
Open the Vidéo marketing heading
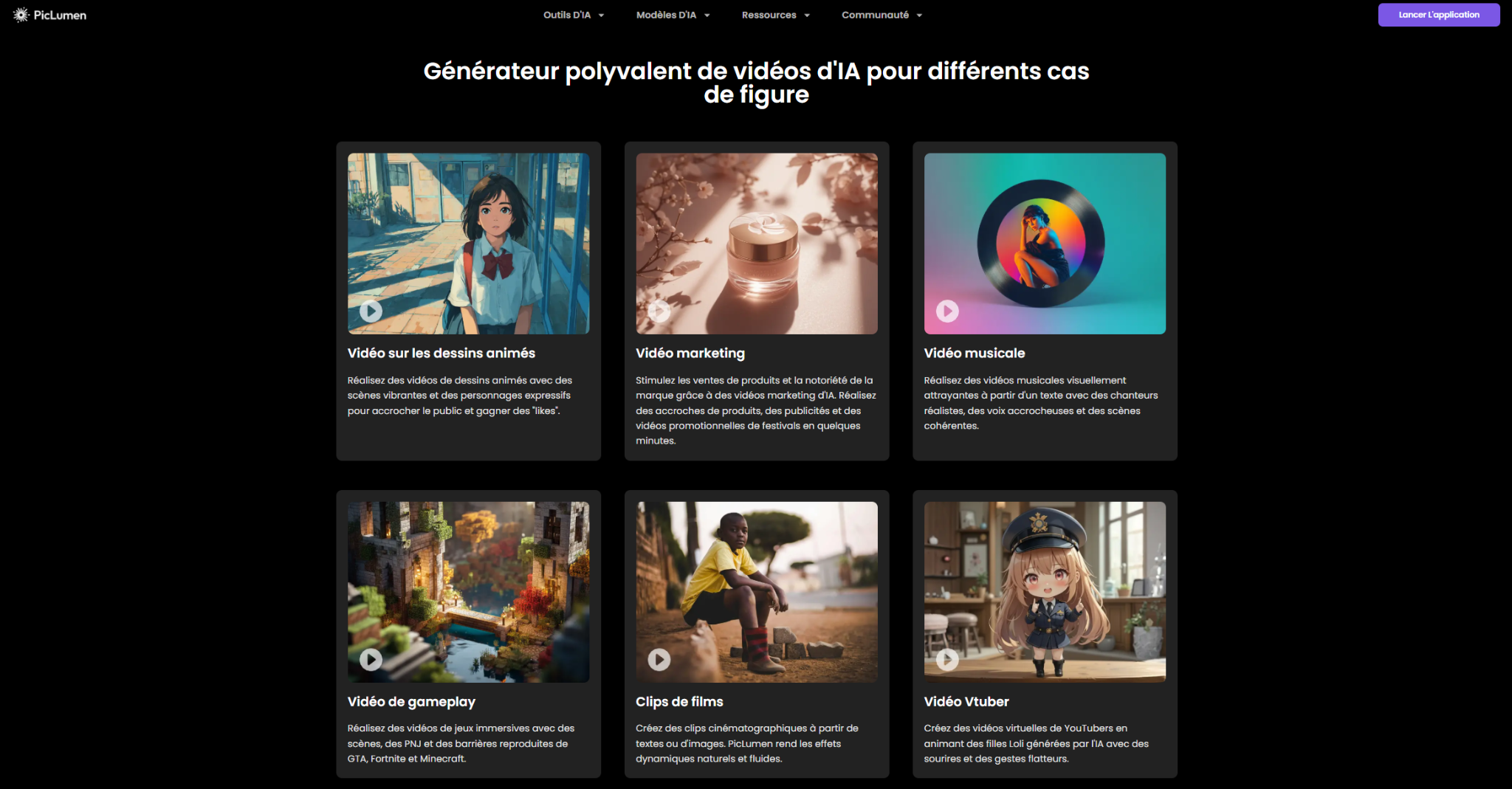pyautogui.click(x=690, y=353)
